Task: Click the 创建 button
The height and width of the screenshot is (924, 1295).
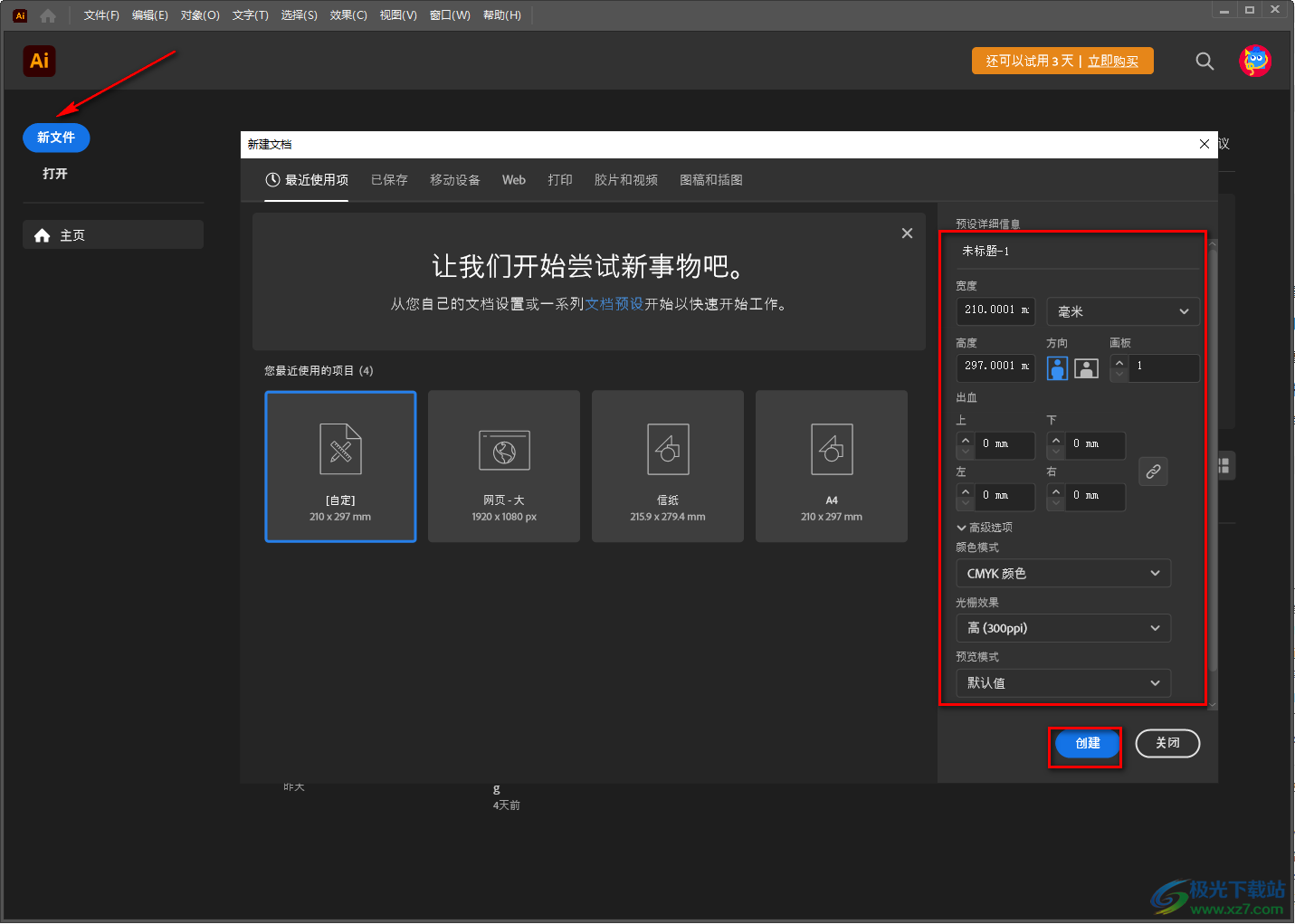Action: 1087,743
